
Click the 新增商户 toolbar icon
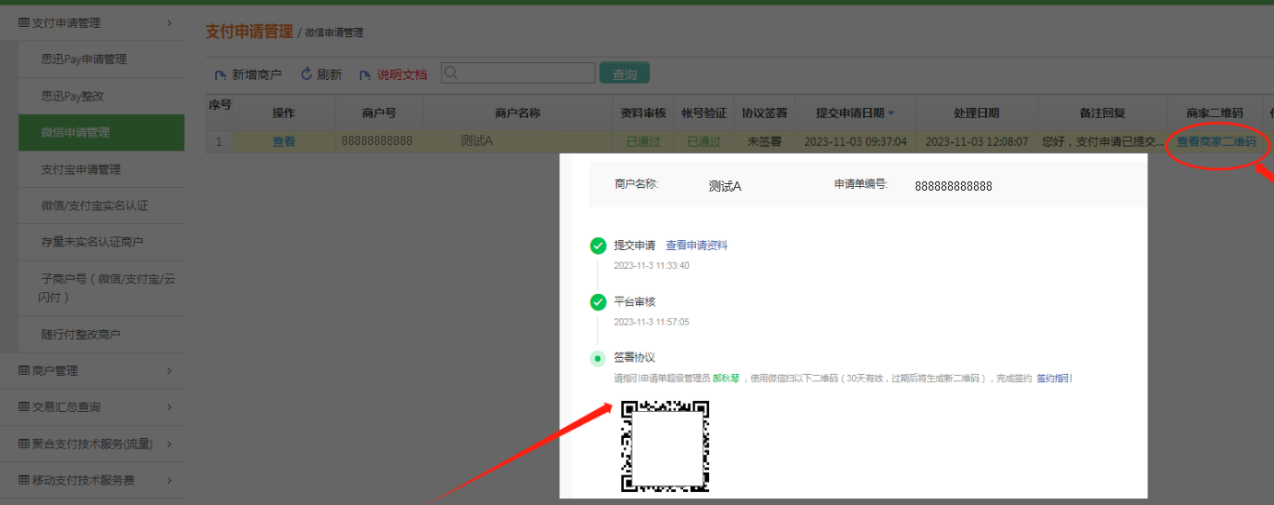[x=221, y=74]
